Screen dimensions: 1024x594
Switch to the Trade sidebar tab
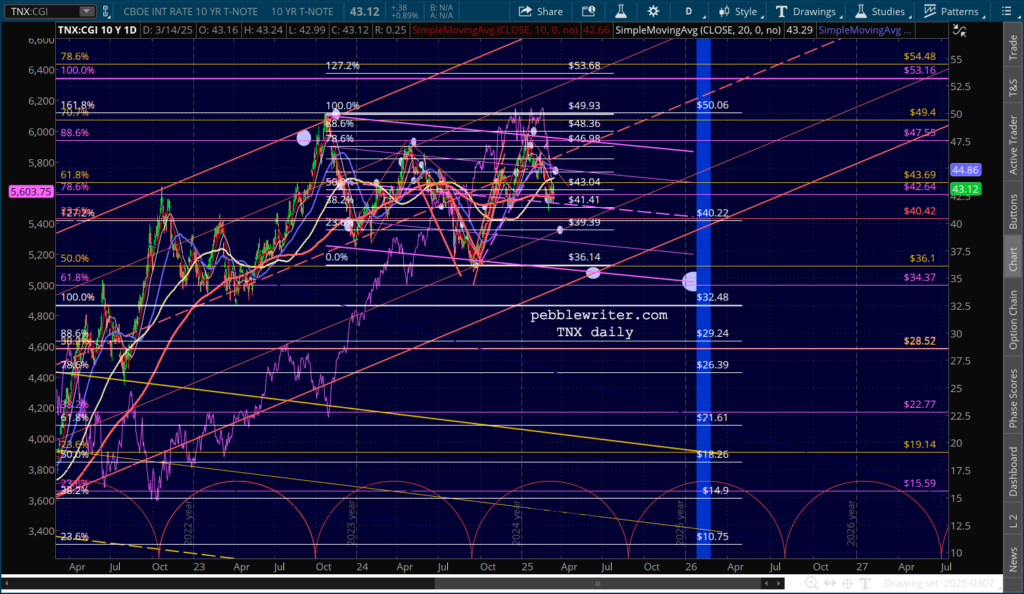click(x=1013, y=48)
